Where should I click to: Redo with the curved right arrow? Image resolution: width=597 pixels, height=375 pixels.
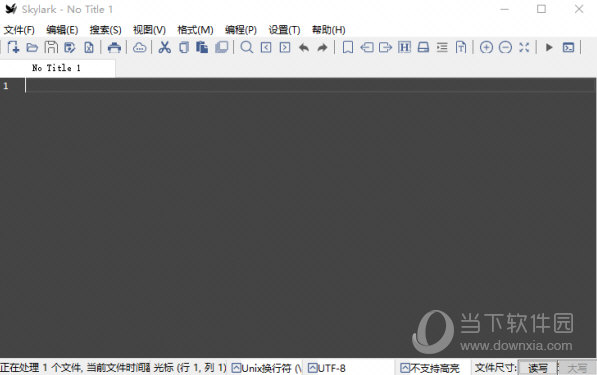tap(322, 47)
